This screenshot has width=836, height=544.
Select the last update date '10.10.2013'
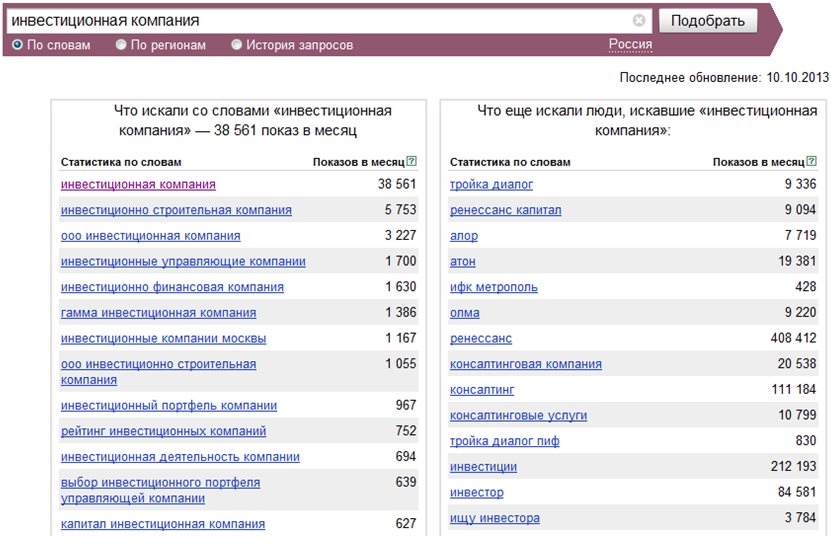tap(798, 77)
